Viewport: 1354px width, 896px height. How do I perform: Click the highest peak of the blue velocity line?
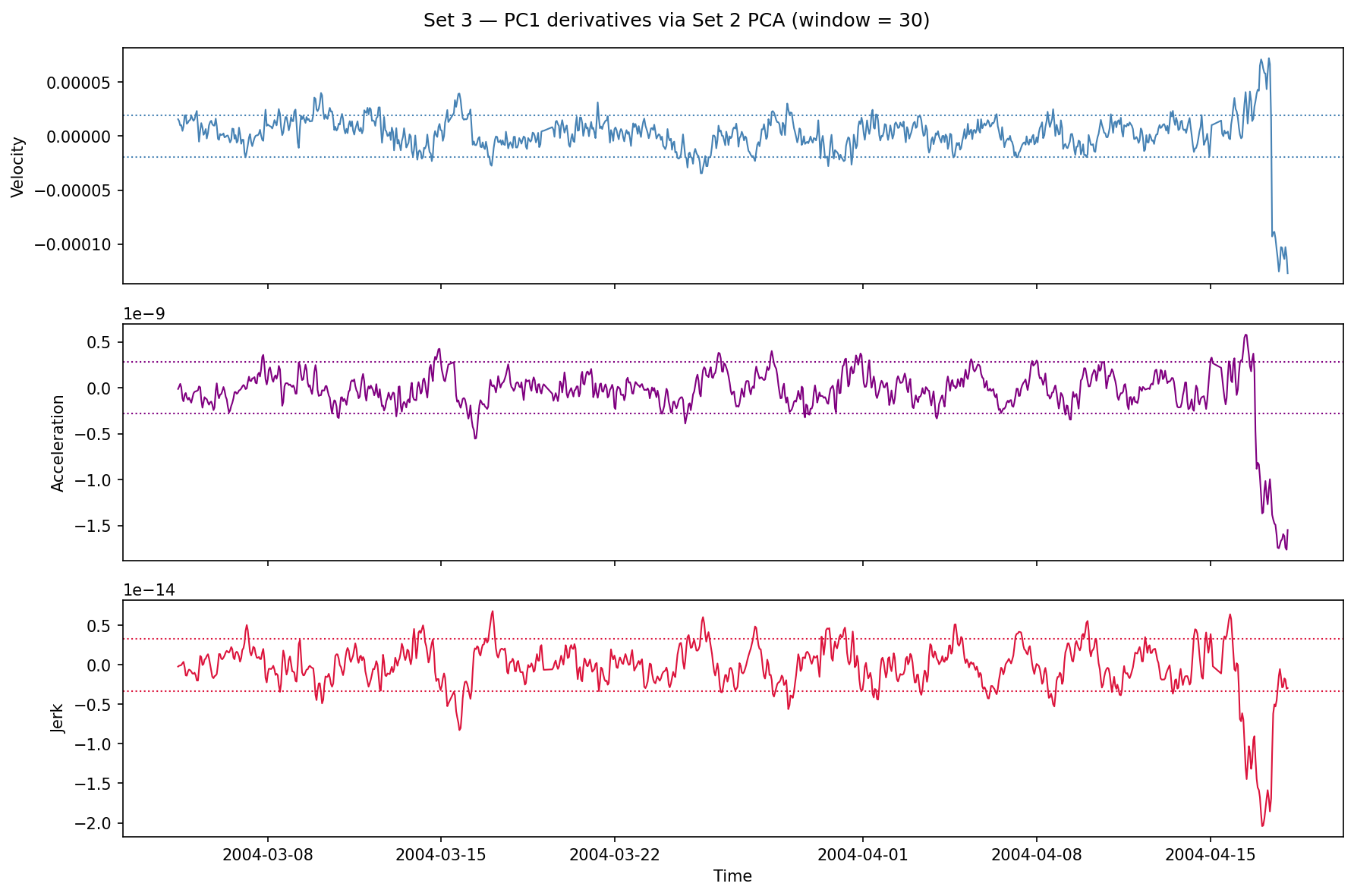1268,58
